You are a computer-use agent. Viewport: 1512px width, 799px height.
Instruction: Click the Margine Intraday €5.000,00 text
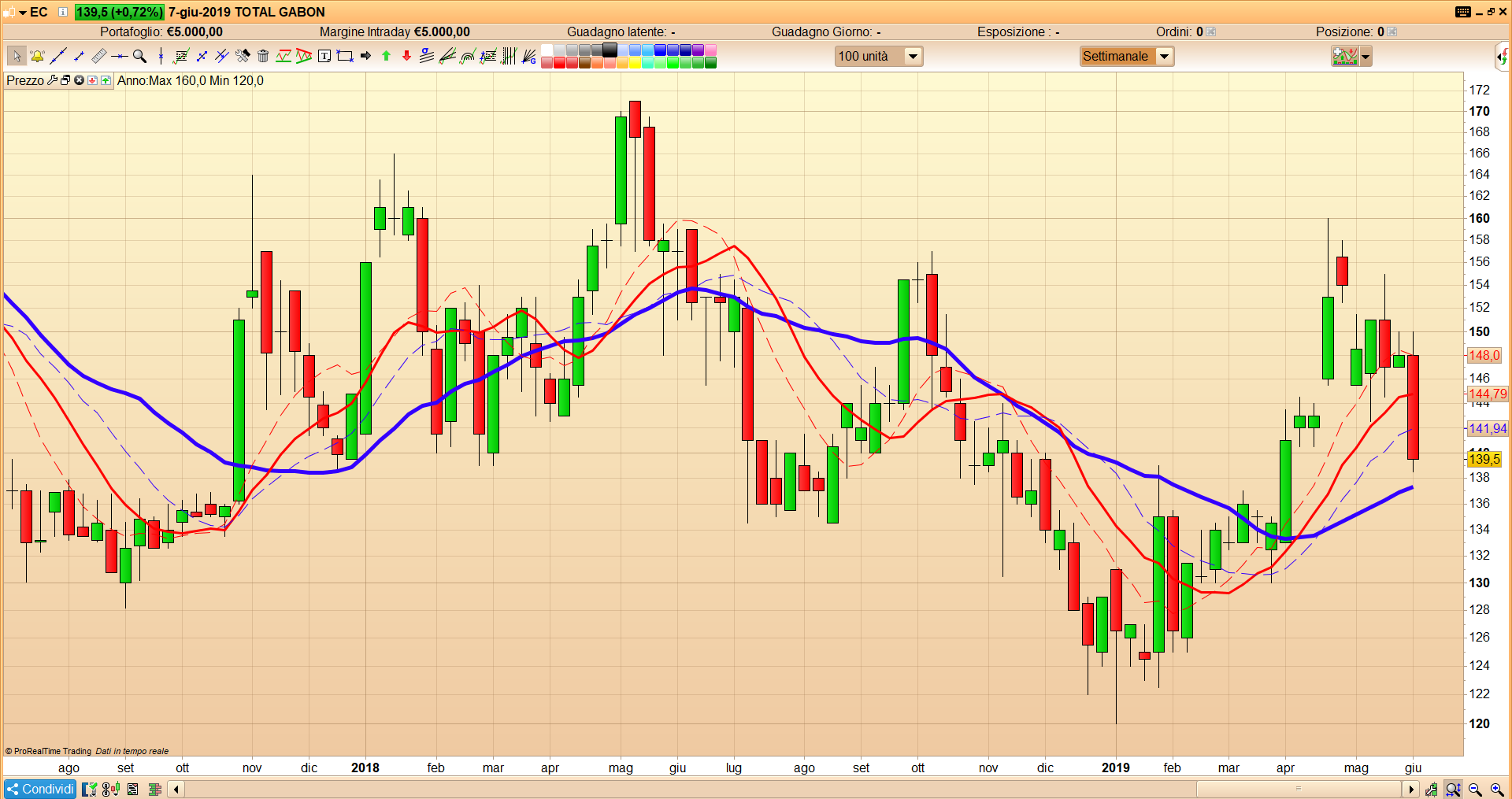(x=395, y=31)
